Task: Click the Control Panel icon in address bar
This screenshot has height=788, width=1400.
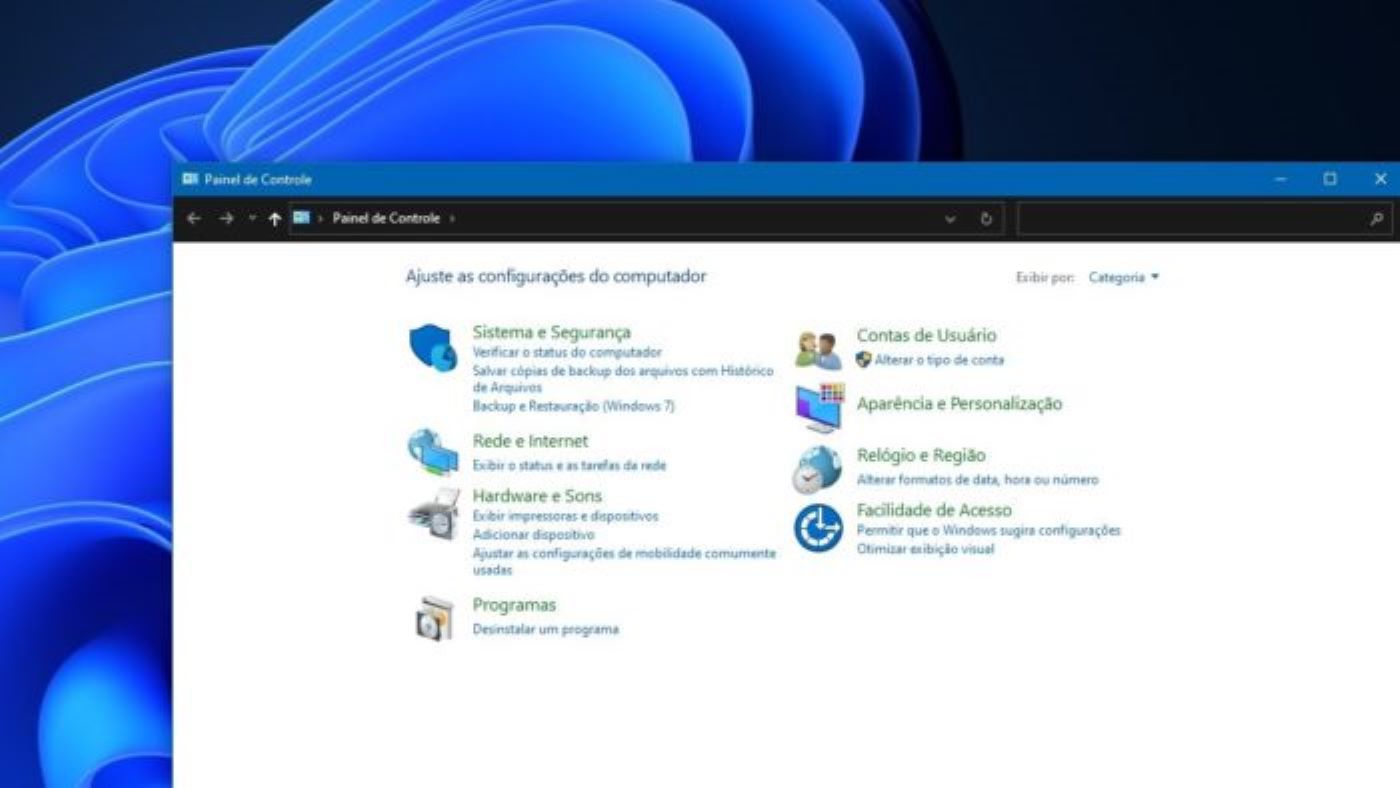Action: pyautogui.click(x=301, y=218)
